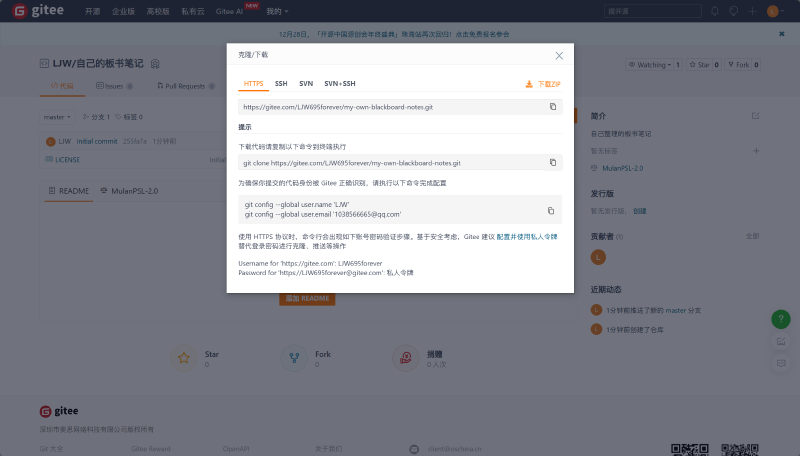The width and height of the screenshot is (800, 456).
Task: Open the master branch dropdown
Action: point(57,117)
